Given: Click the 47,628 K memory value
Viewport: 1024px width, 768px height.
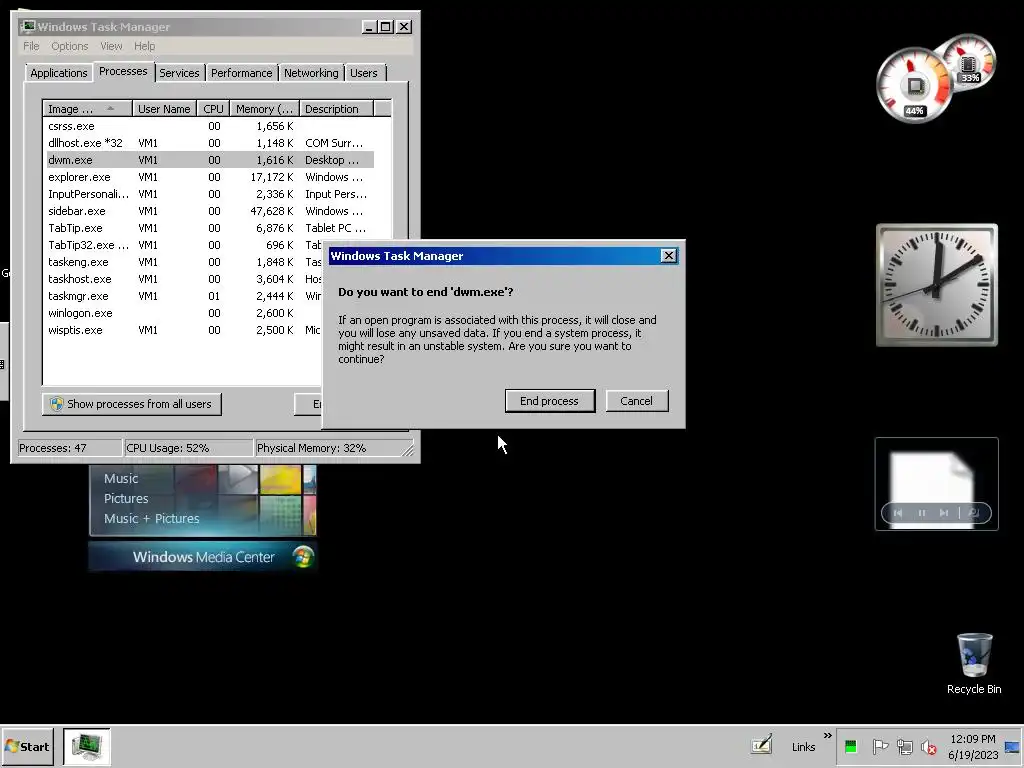Looking at the screenshot, I should [x=274, y=211].
